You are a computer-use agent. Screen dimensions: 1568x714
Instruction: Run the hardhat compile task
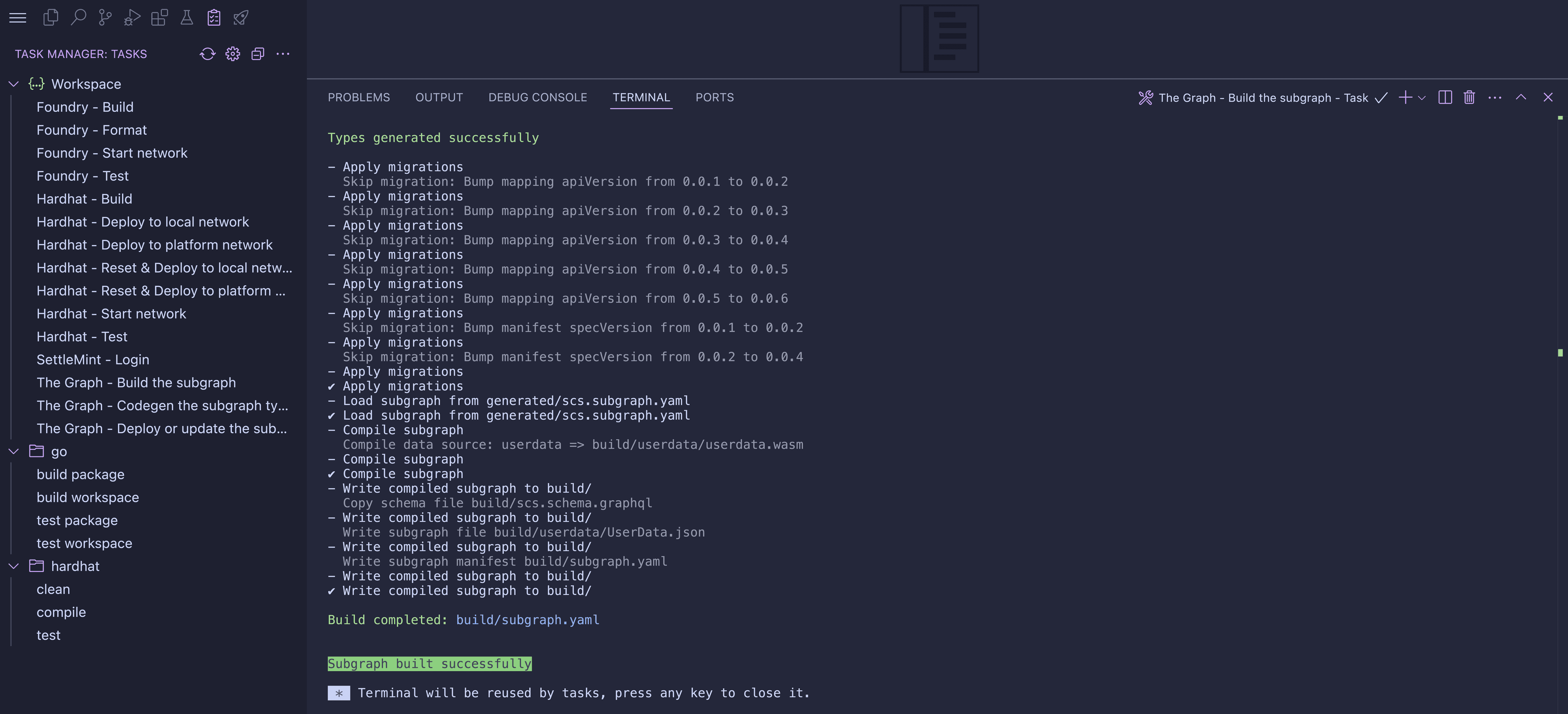coord(61,612)
